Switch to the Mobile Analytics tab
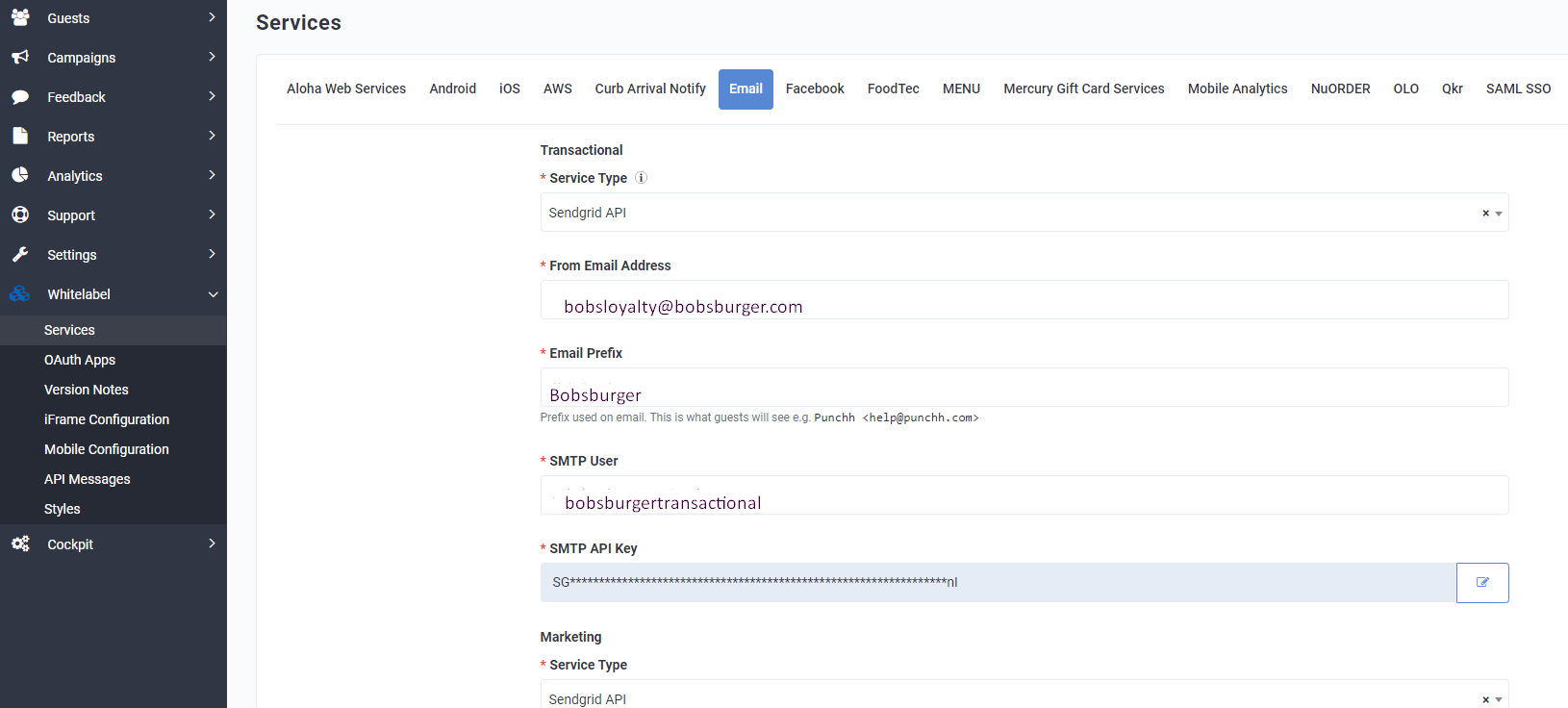1568x708 pixels. pyautogui.click(x=1237, y=88)
